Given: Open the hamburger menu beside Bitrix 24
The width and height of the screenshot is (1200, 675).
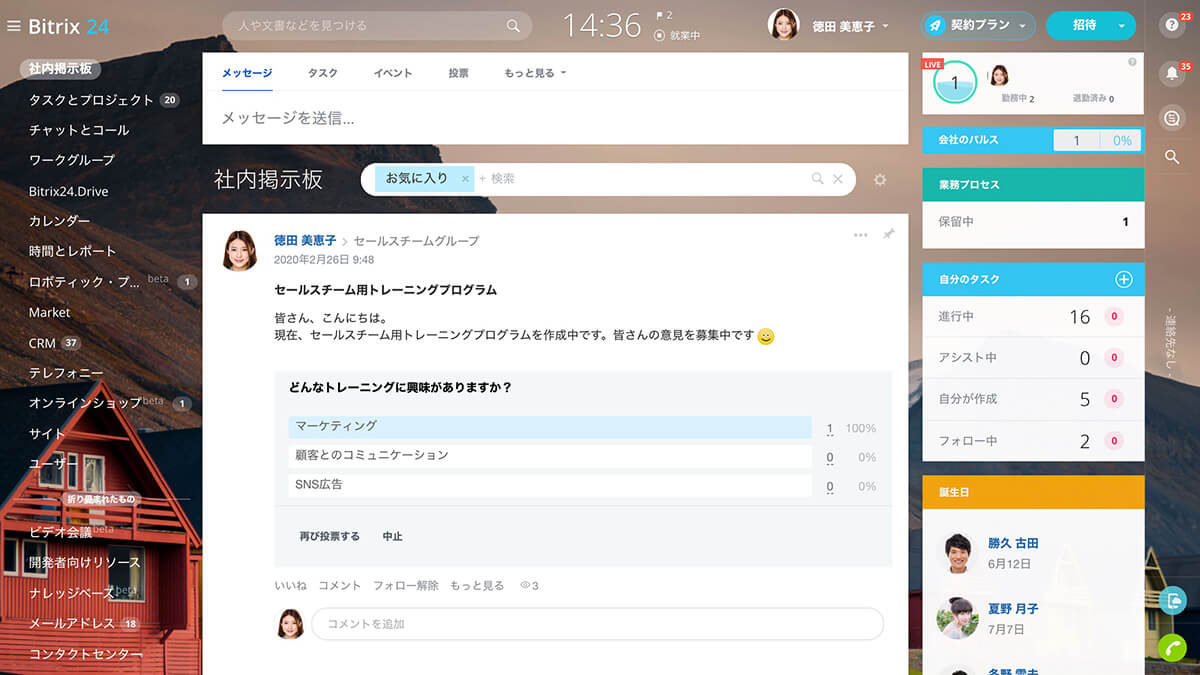Looking at the screenshot, I should [x=13, y=26].
